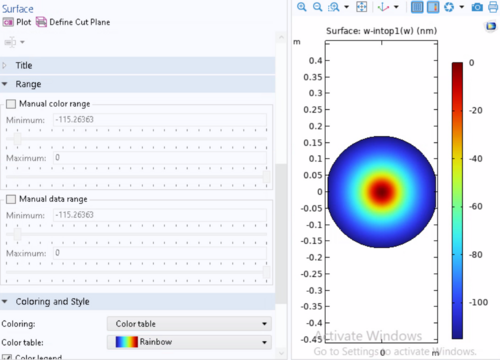Viewport: 500px width, 360px height.
Task: Click the plot title Surface: w-intop1(w) (nm)
Action: tap(381, 31)
